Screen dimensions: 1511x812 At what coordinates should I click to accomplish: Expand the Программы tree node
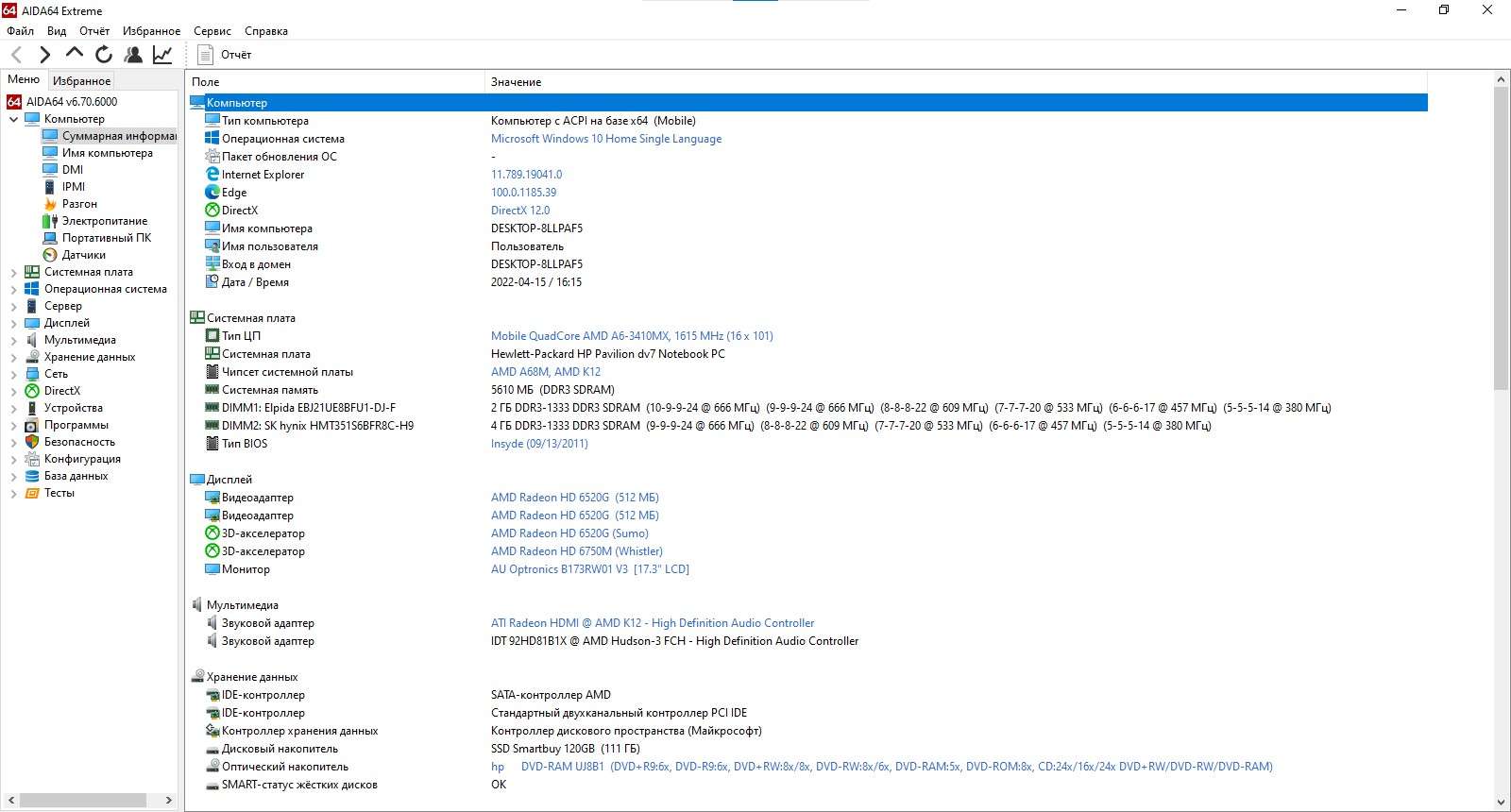pos(13,425)
